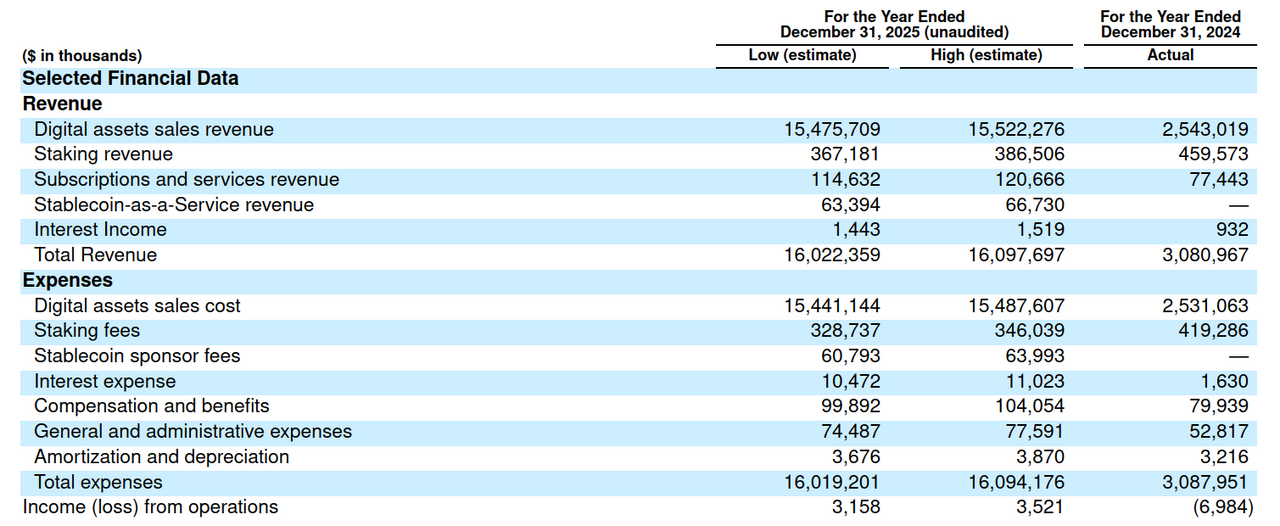1280x526 pixels.
Task: Click the General and administrative expenses label
Action: click(193, 431)
